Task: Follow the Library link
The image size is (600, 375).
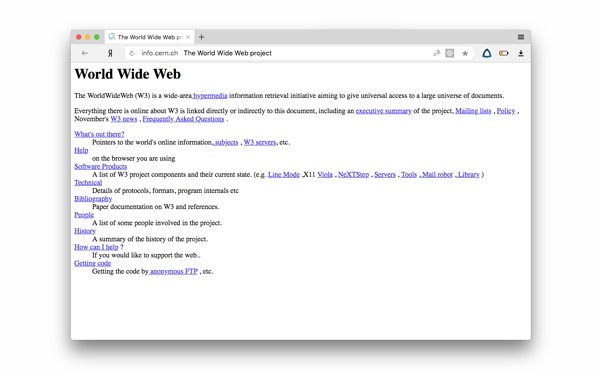Action: [468, 174]
